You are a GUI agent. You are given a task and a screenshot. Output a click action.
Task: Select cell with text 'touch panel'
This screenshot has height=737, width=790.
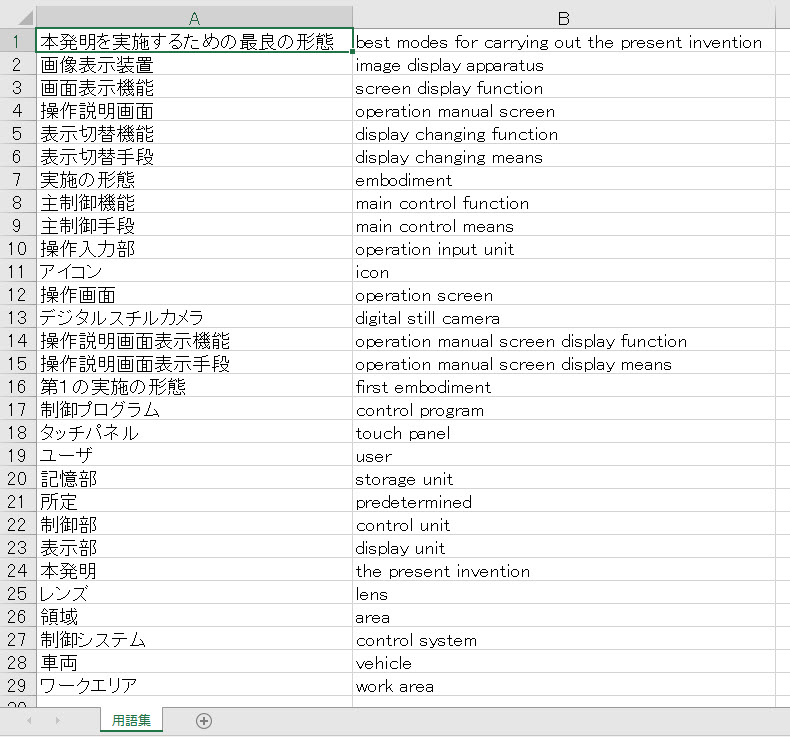point(563,433)
